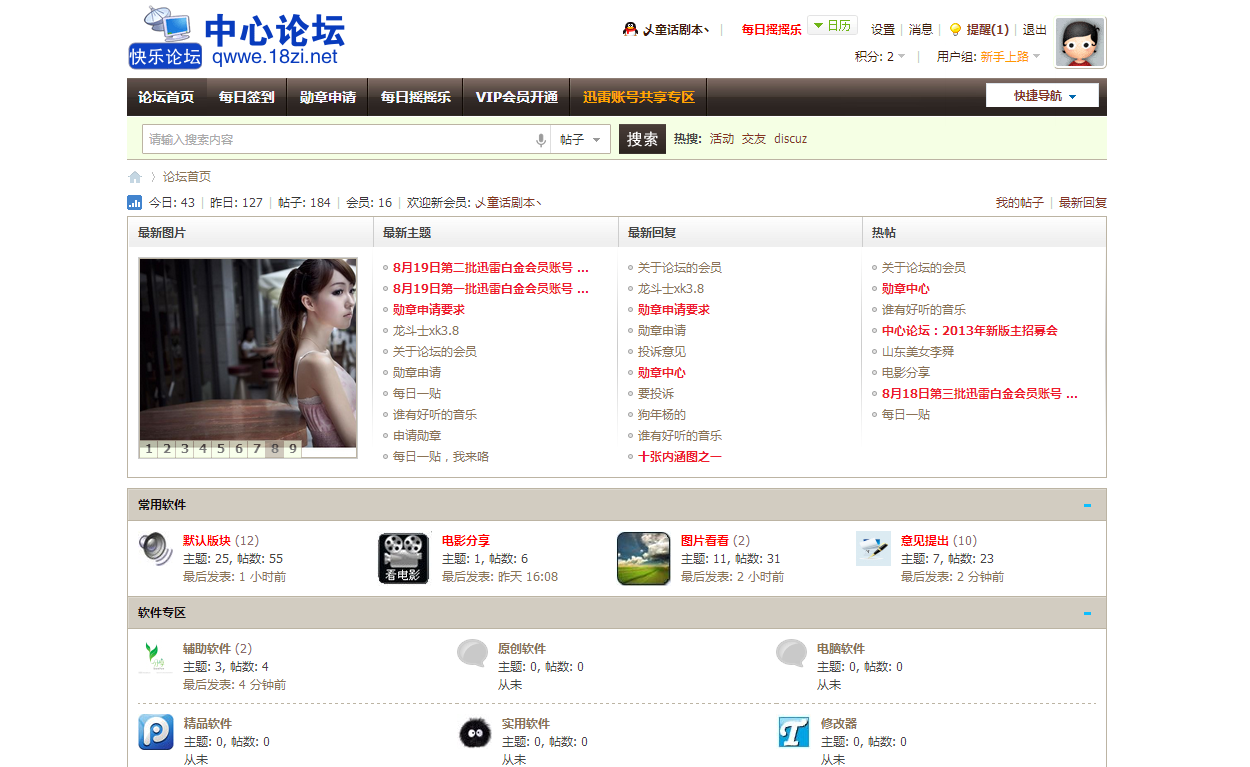The height and width of the screenshot is (767, 1250).
Task: Go to 每日签到 in navigation bar
Action: [246, 97]
